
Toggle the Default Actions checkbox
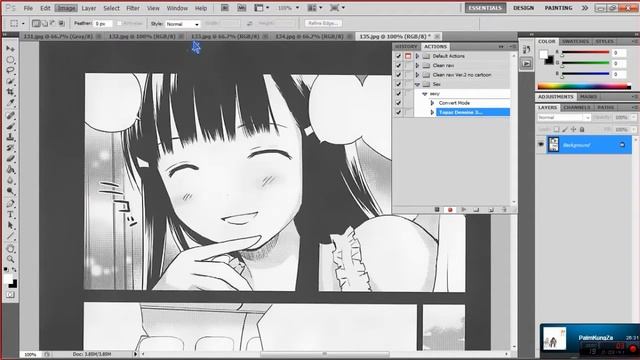pos(398,56)
